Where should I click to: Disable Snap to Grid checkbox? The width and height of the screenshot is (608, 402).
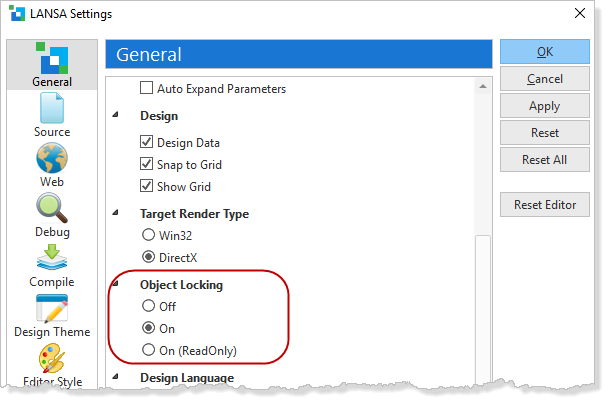[146, 164]
